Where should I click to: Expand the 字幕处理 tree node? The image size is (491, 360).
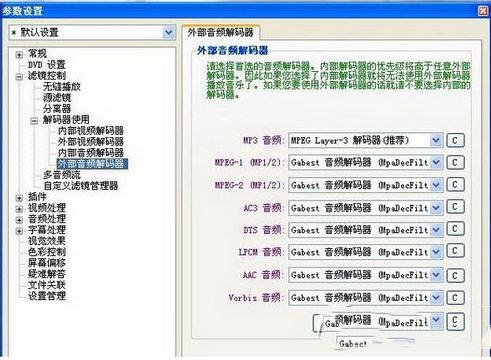(x=19, y=231)
